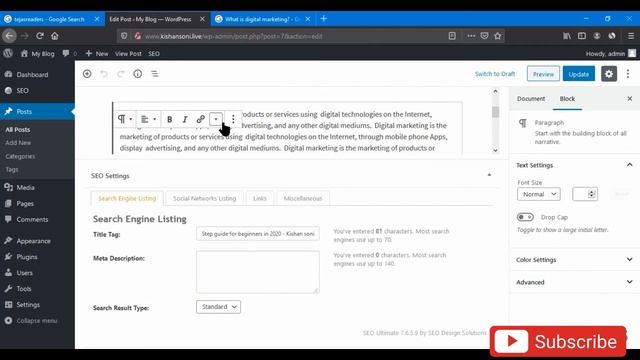Click the Redo arrow in editor toolbar
The width and height of the screenshot is (640, 360).
coord(120,74)
